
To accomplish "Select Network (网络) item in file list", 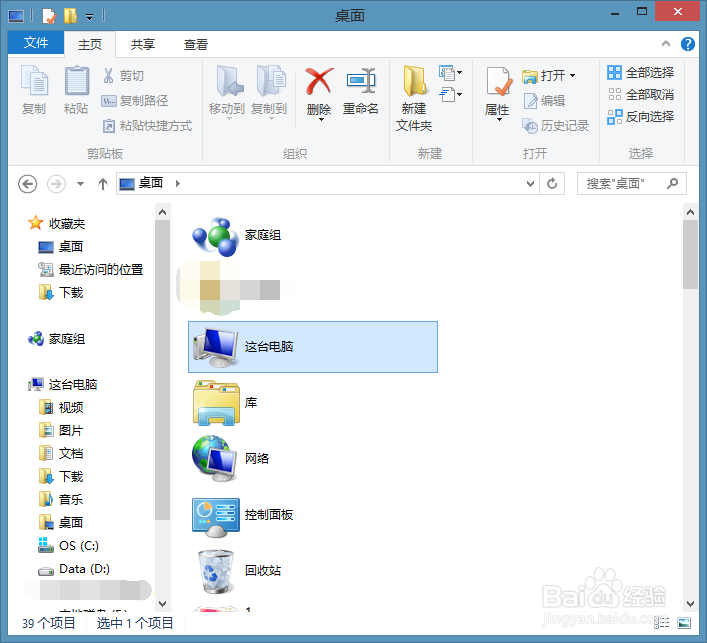I will (x=230, y=459).
